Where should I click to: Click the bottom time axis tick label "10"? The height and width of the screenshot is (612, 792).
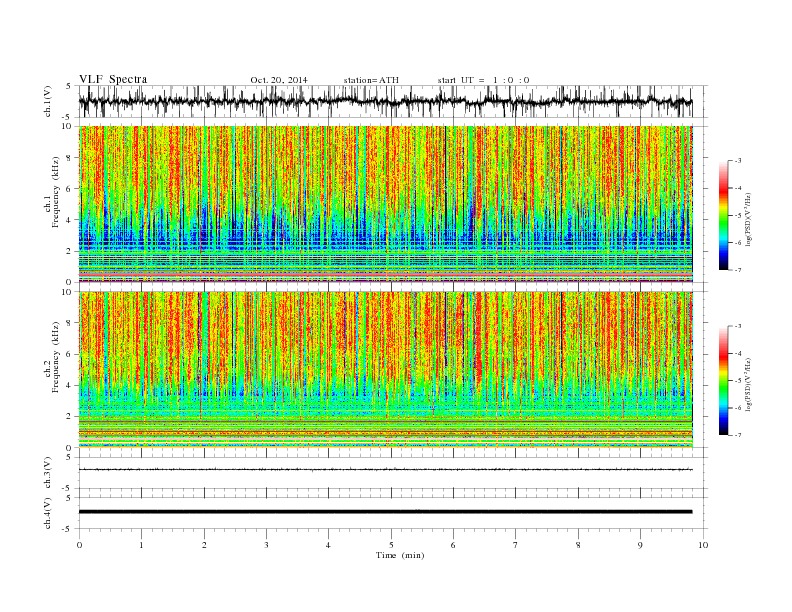coord(703,545)
